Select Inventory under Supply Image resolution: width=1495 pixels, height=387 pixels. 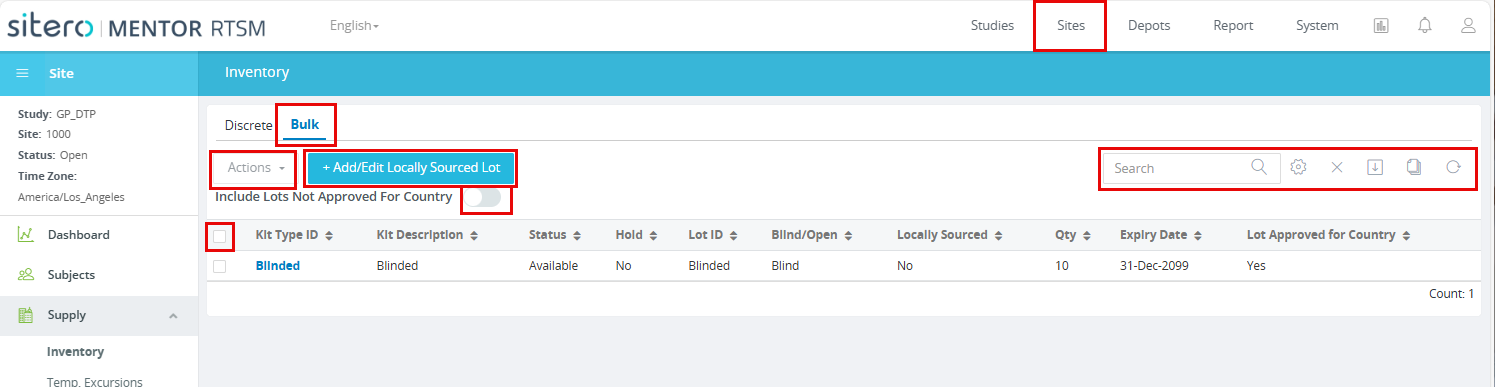(x=76, y=352)
